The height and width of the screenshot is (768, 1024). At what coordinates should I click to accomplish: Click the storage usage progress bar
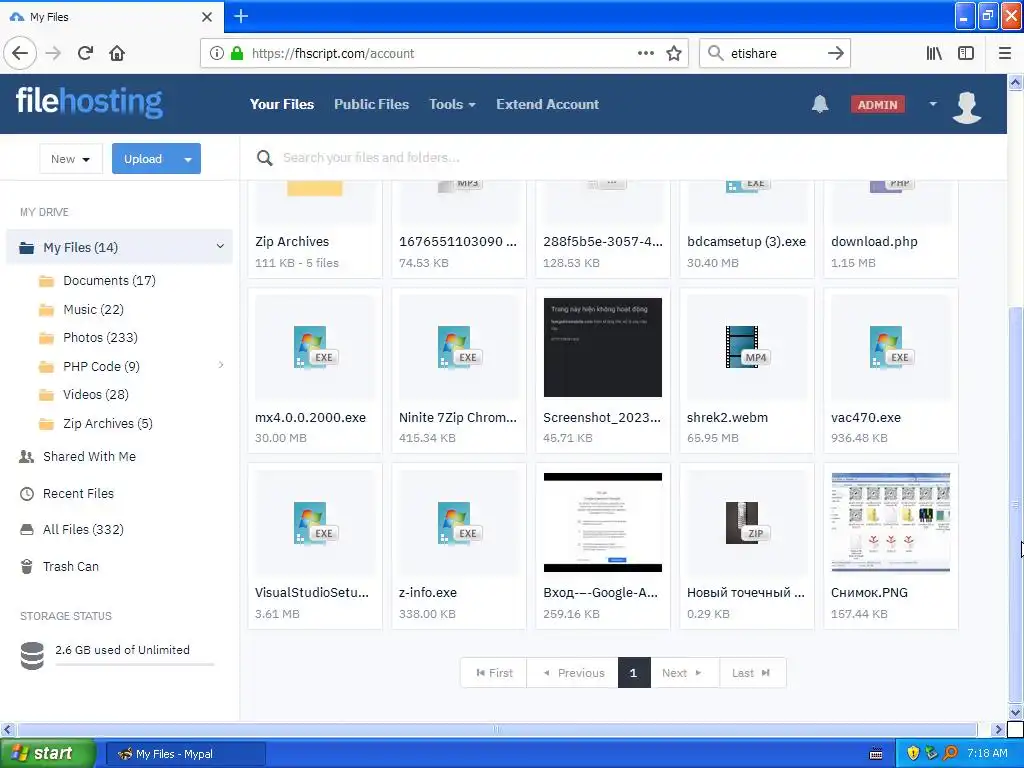click(135, 665)
